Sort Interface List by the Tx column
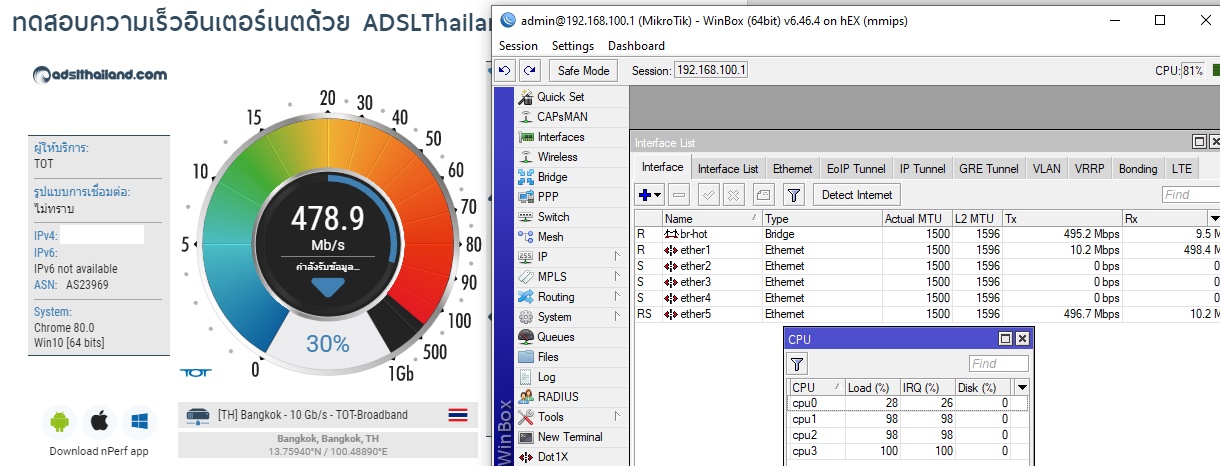This screenshot has width=1220, height=466. [x=1061, y=218]
